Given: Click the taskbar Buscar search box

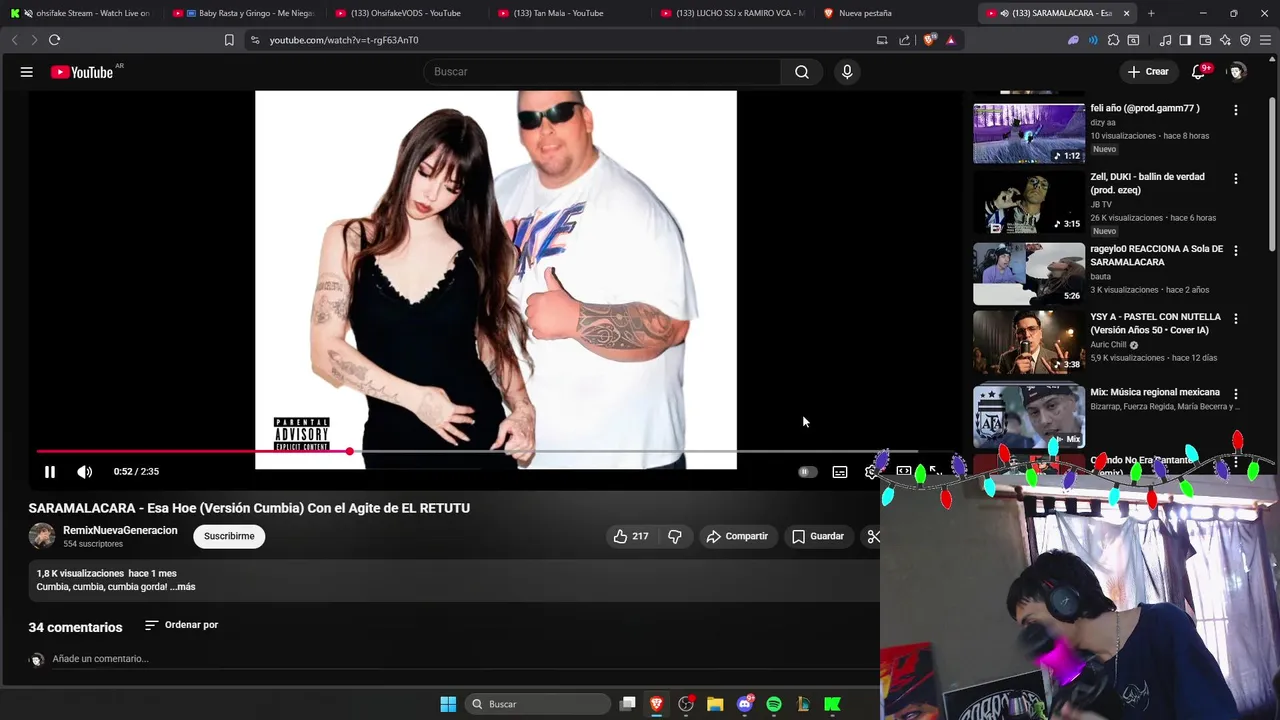Looking at the screenshot, I should tap(539, 704).
